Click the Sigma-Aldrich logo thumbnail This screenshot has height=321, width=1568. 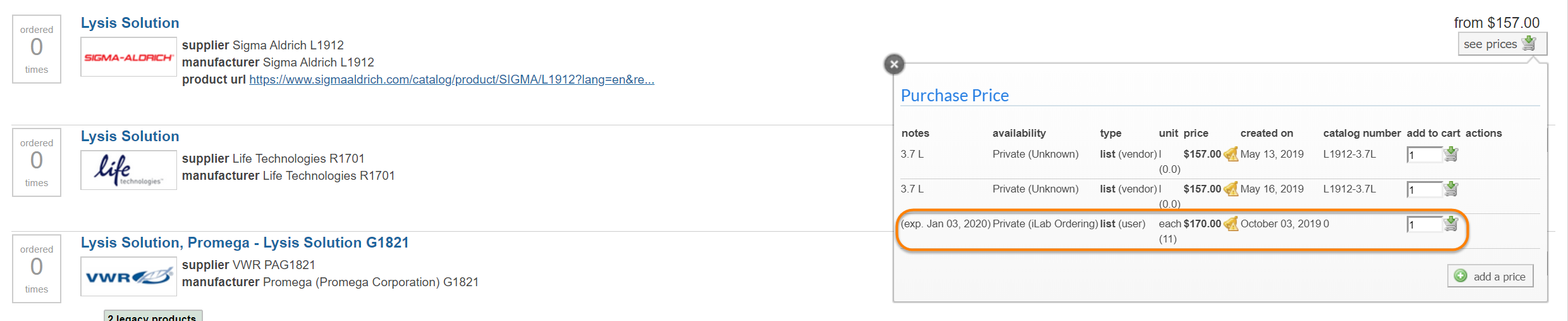pos(128,57)
